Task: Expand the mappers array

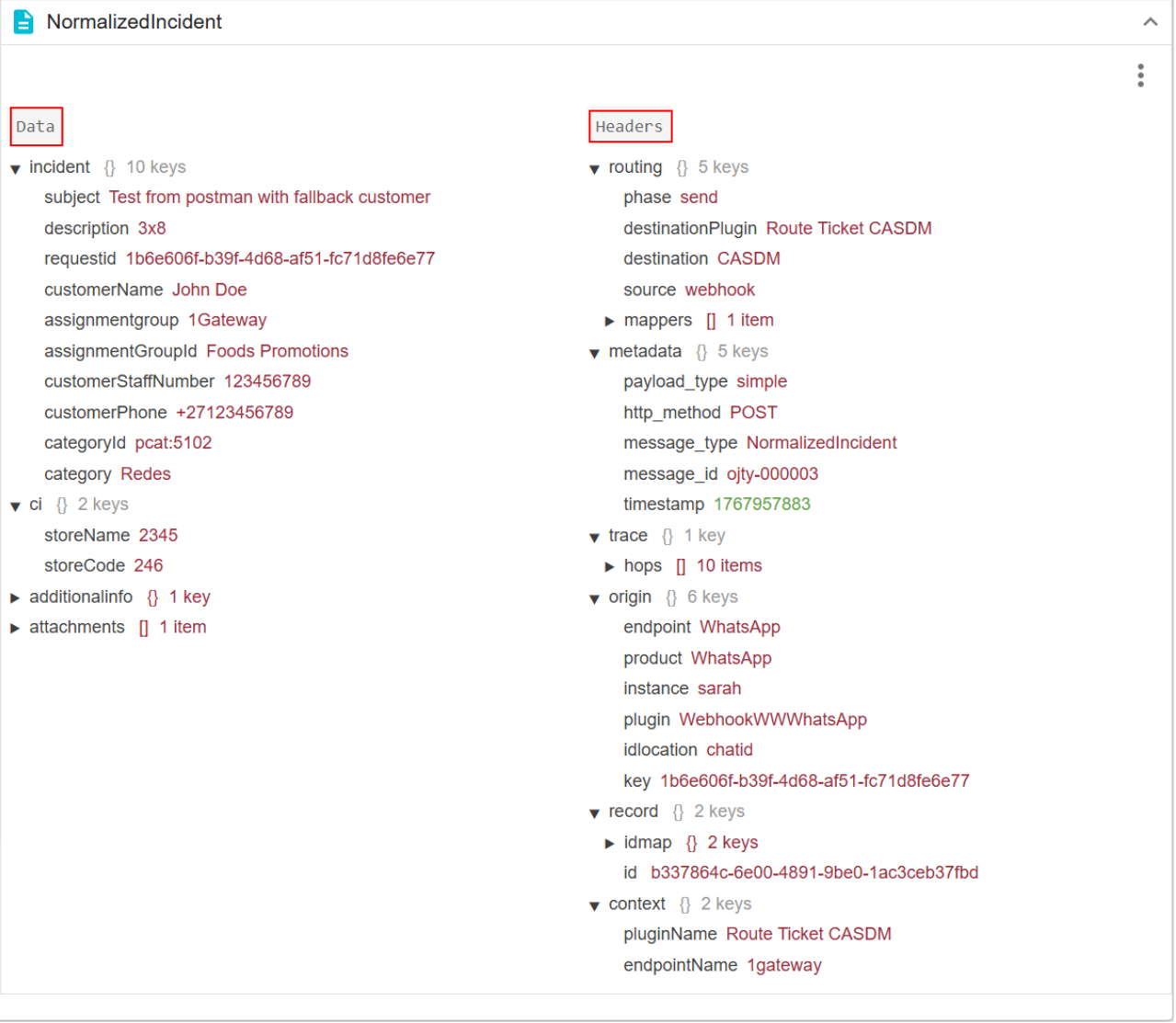Action: pyautogui.click(x=609, y=322)
